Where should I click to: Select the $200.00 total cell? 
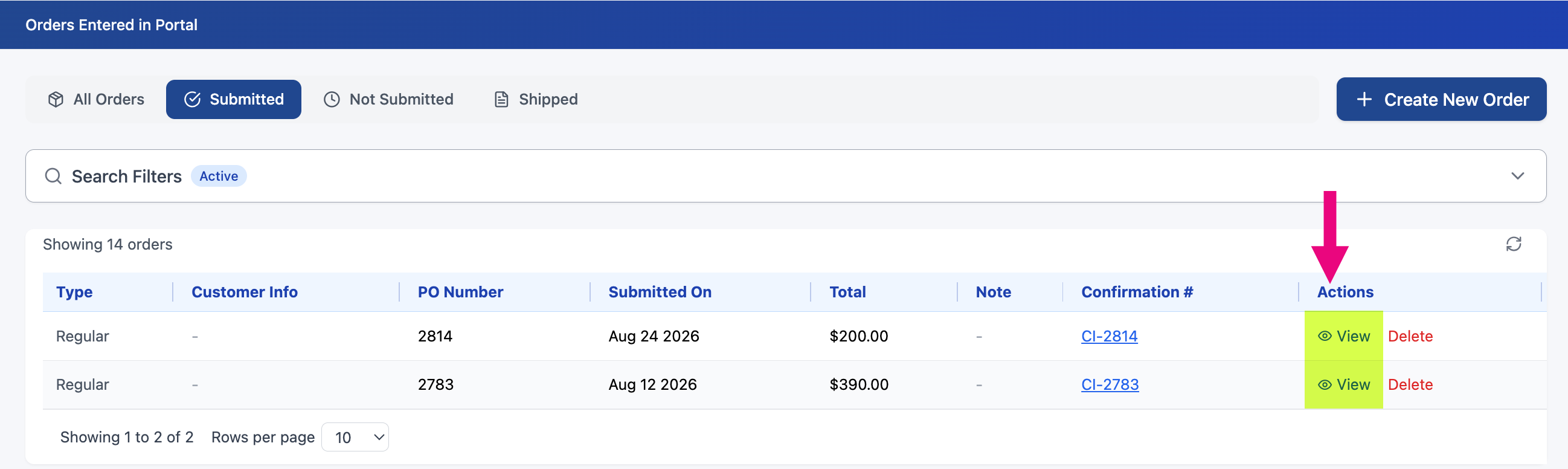(x=858, y=336)
